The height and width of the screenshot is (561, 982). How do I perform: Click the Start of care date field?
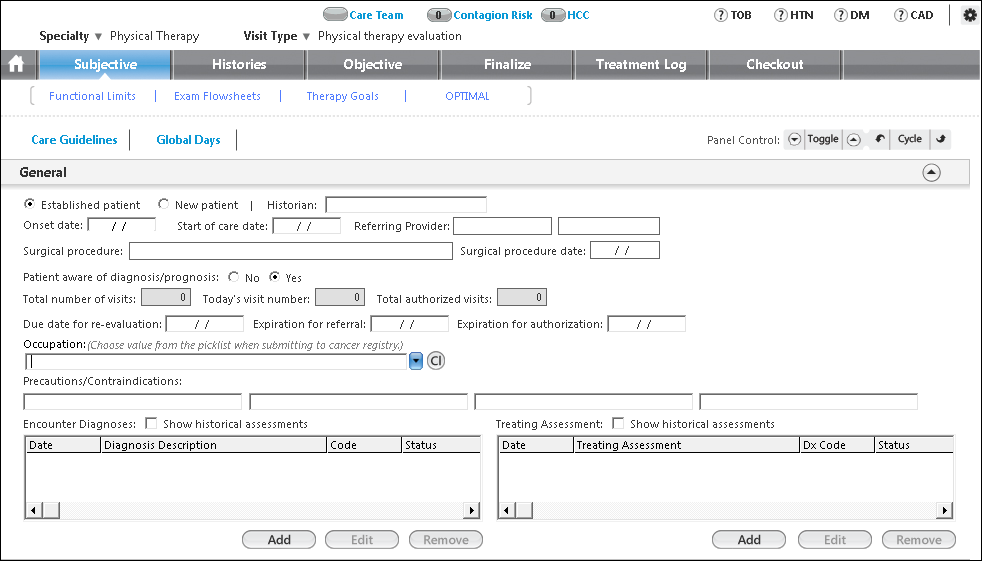307,225
